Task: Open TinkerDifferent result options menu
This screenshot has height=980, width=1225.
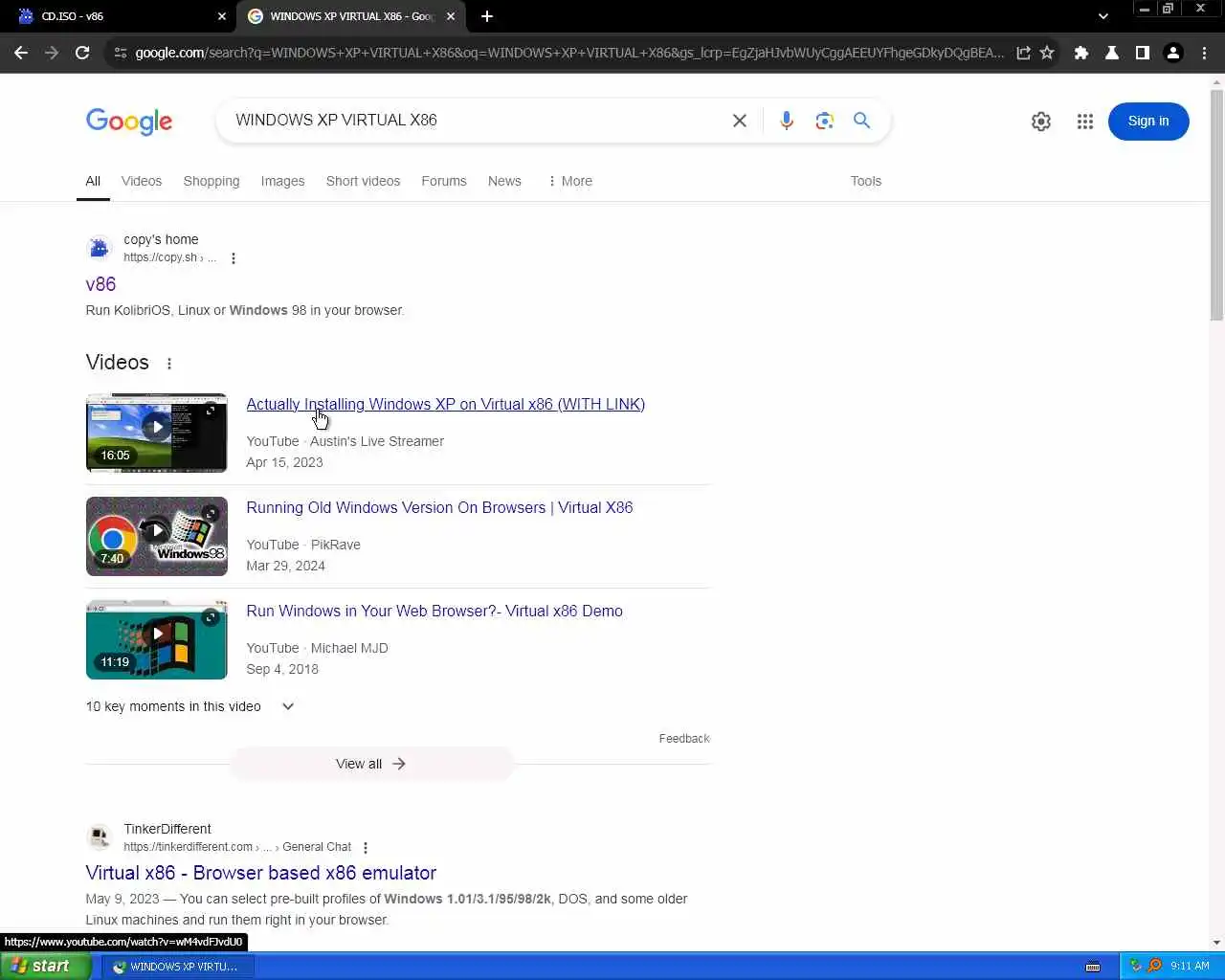Action: click(366, 848)
